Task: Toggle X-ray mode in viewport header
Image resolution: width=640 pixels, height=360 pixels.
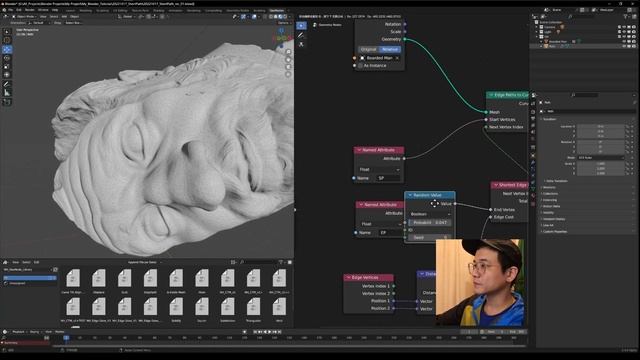Action: 266,17
